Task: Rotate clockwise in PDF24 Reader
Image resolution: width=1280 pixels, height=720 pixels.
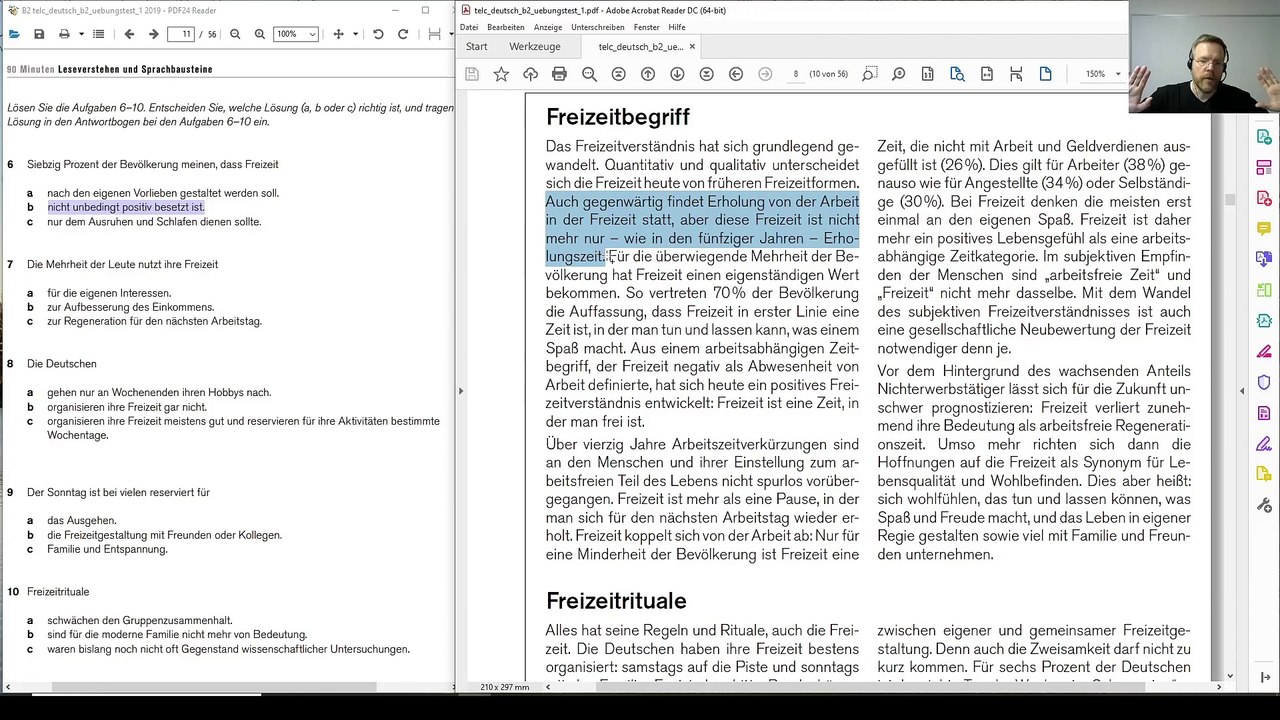Action: pos(403,34)
